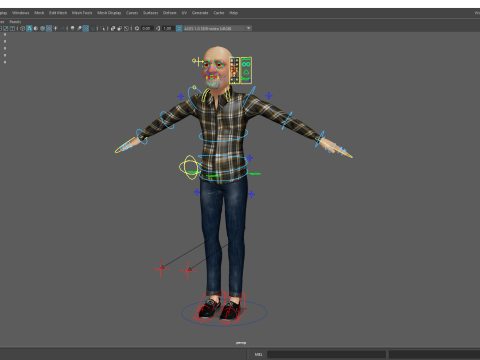Viewport: 480px width, 360px height.
Task: Open the ACES 1.0 SDR-video dropdown
Action: [217, 28]
